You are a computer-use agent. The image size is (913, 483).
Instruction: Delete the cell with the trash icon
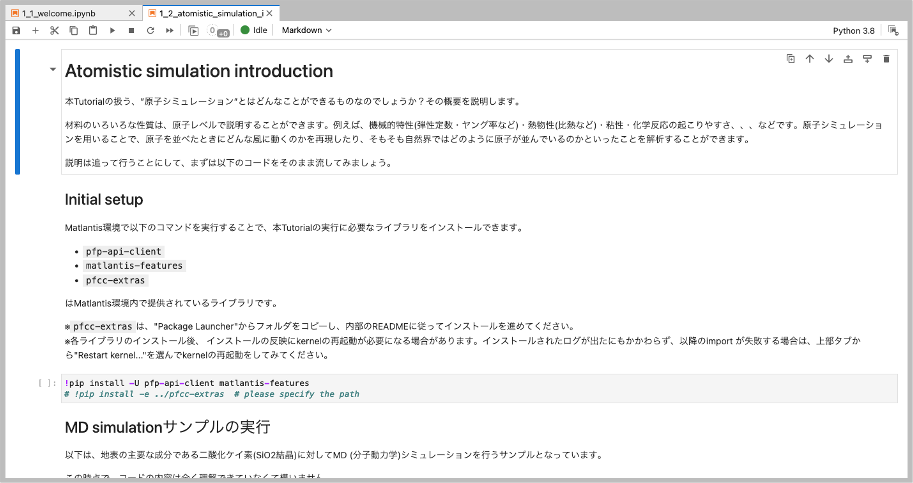click(x=886, y=59)
